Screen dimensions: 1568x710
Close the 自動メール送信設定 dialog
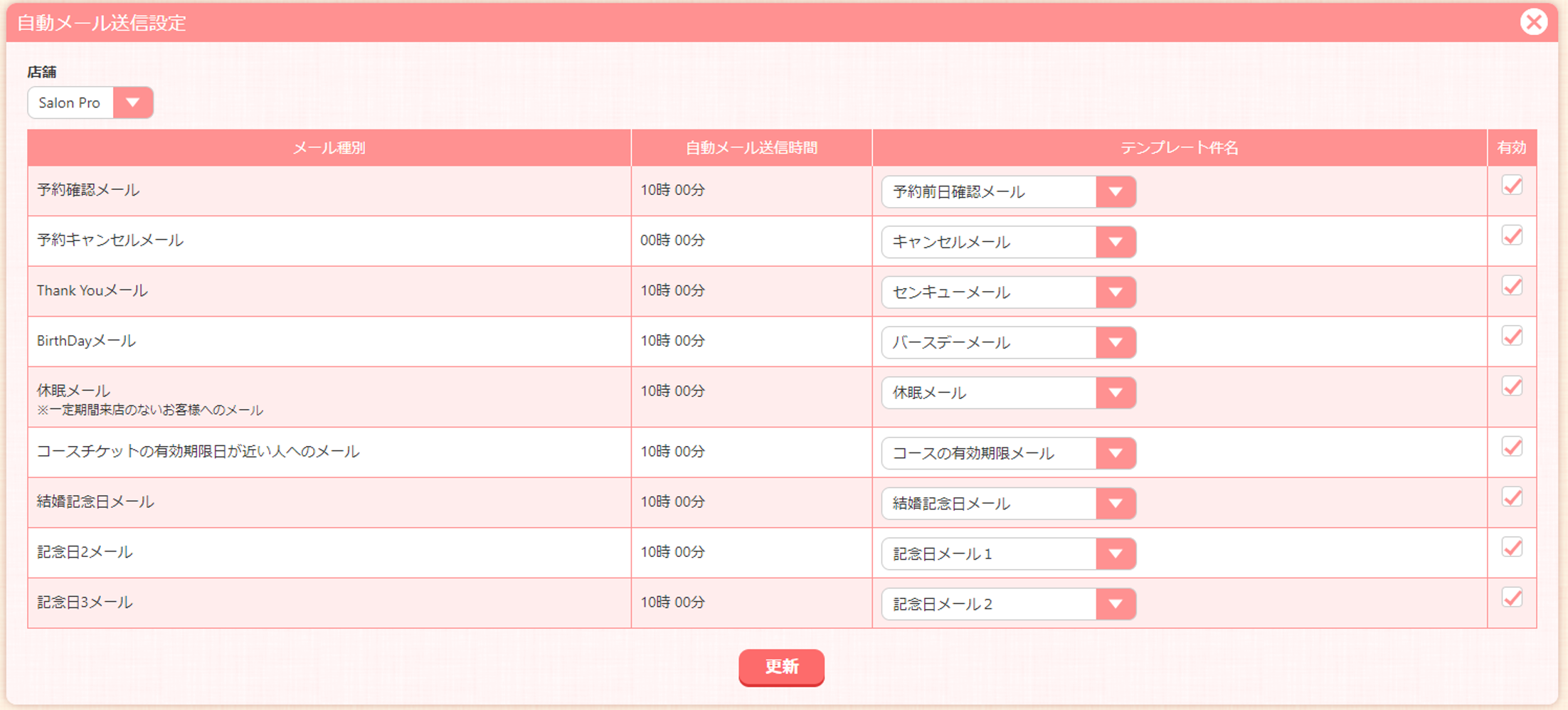[1534, 22]
